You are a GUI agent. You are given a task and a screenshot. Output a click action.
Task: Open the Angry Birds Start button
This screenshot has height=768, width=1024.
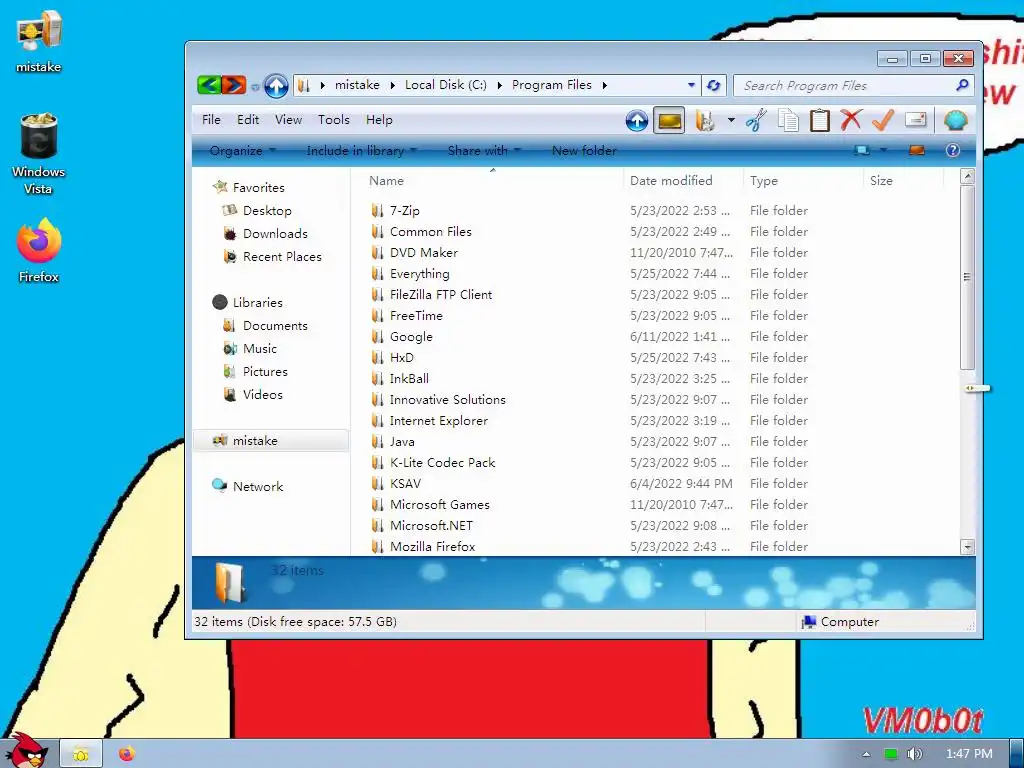pos(25,751)
